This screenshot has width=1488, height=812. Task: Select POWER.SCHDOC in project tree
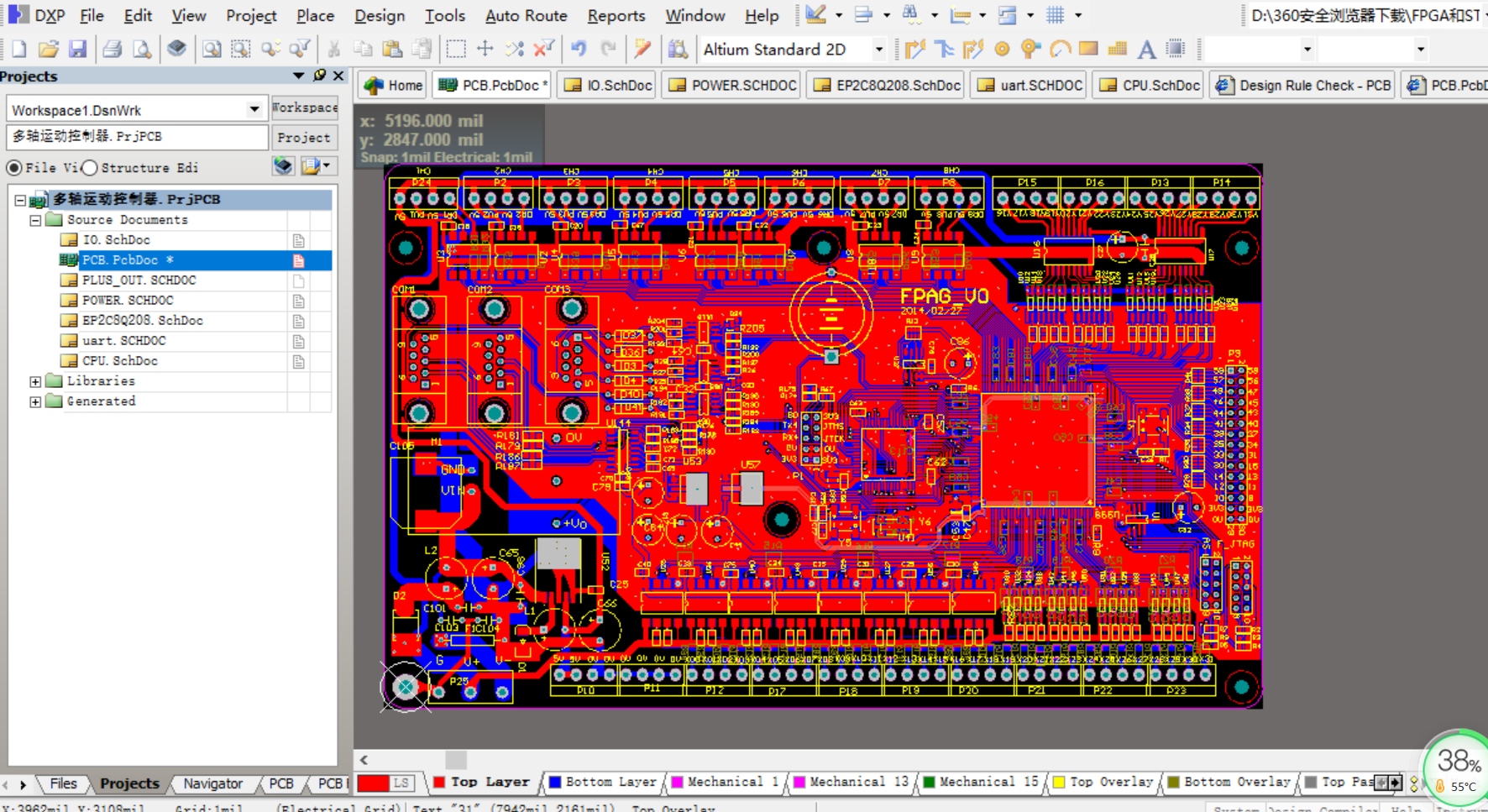coord(128,301)
